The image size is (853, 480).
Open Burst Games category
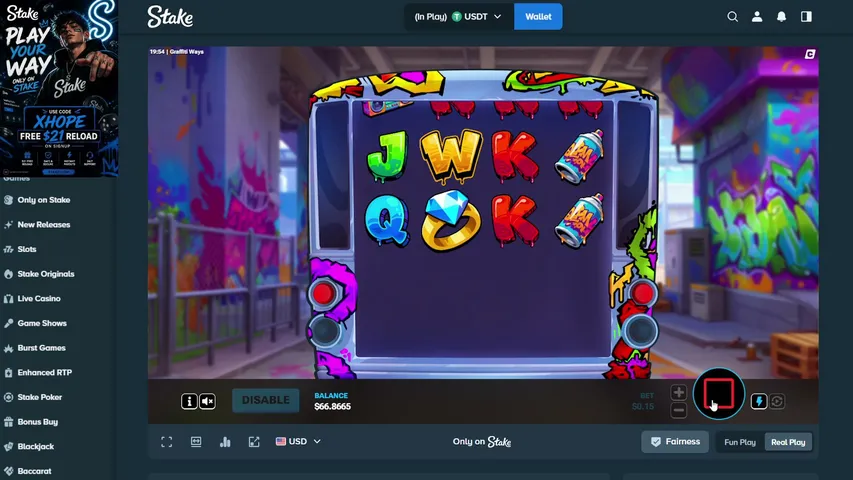41,348
